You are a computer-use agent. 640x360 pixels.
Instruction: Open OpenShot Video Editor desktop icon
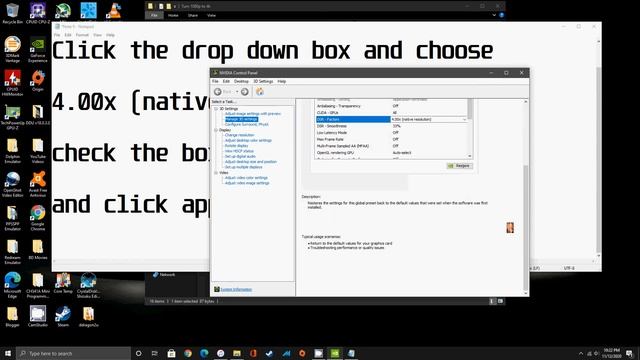(12, 184)
